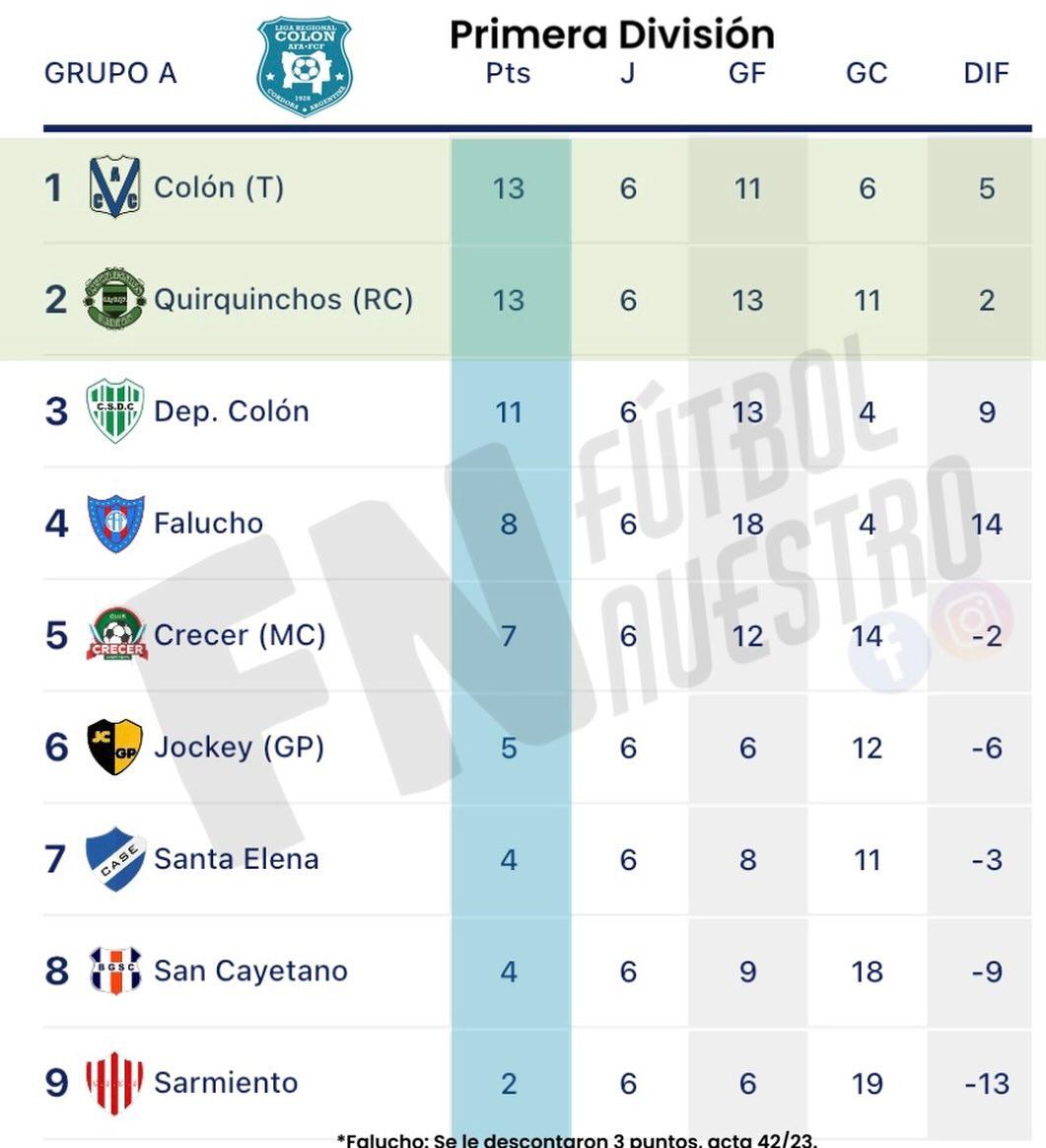Screen dimensions: 1046x1148
Task: Click Sarmiento's points value cell
Action: (x=509, y=1083)
